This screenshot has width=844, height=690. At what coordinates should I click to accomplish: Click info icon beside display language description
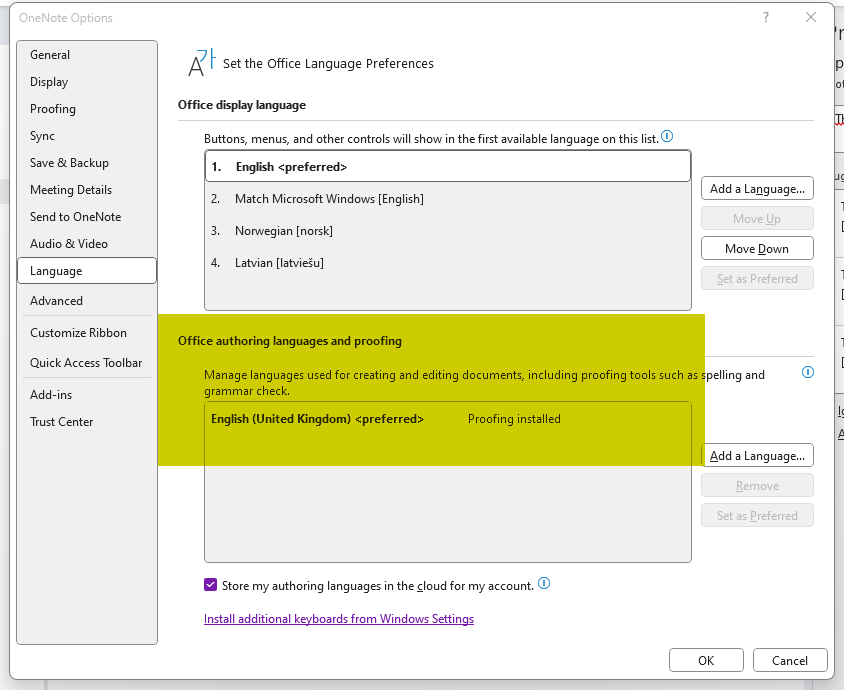point(667,136)
